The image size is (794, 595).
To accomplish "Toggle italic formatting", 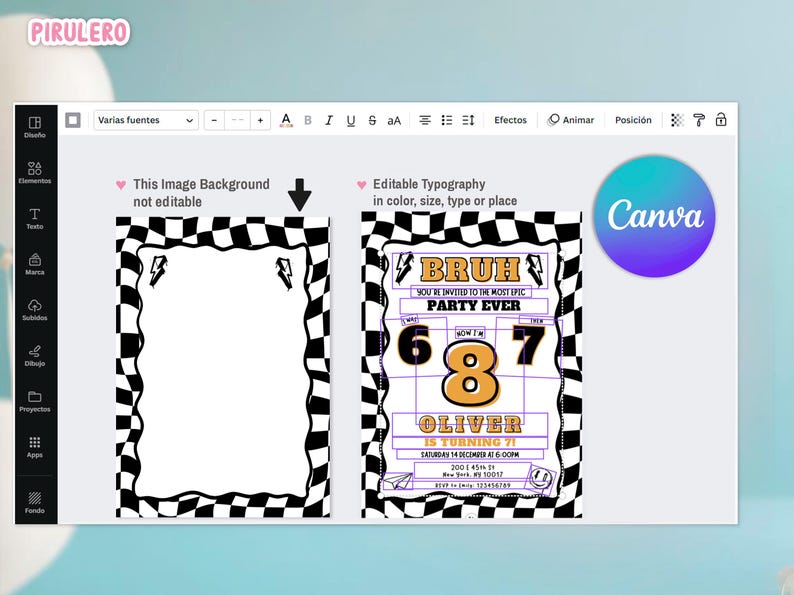I will click(x=329, y=120).
